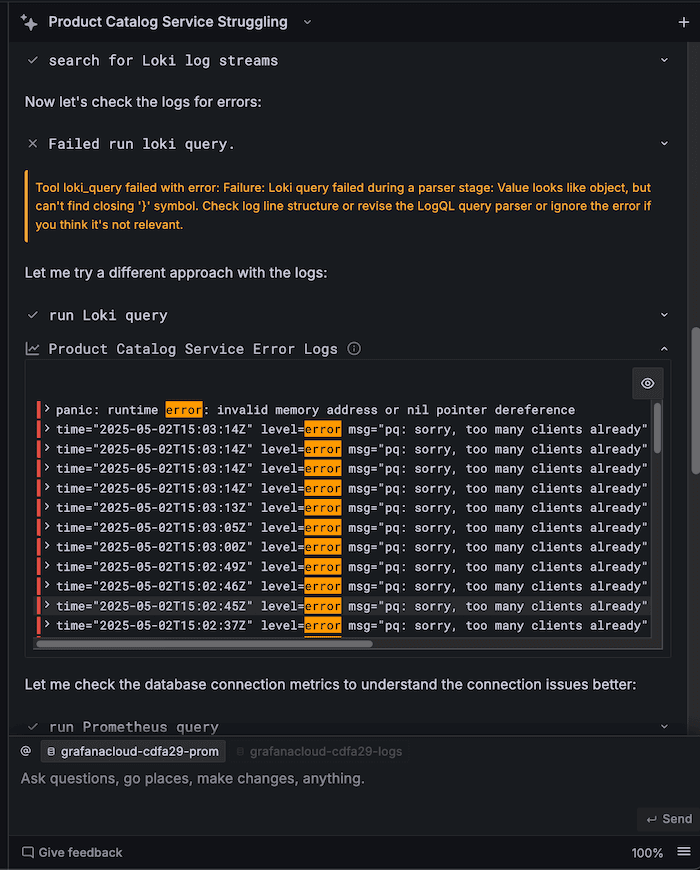Click the Give feedback link
Screen dimensions: 700x870
click(80, 852)
